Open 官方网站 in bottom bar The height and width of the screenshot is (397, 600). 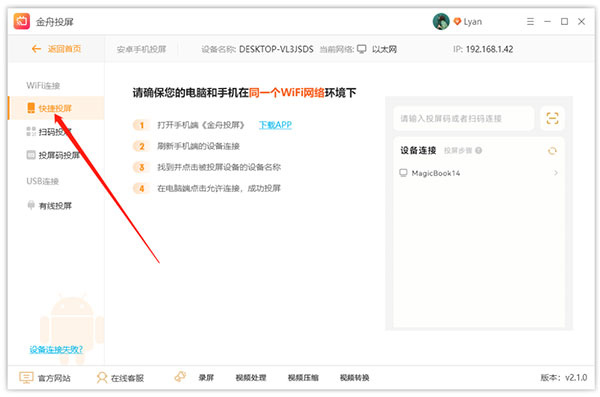[45, 378]
